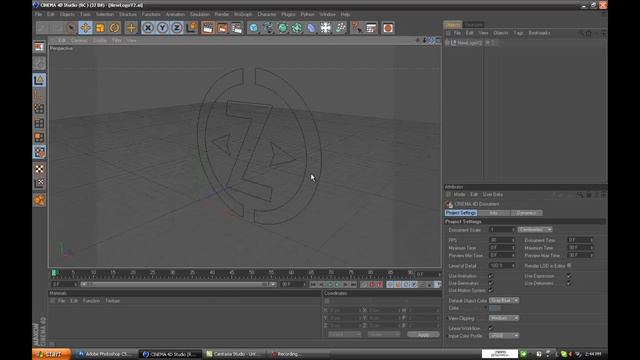Click the FPS field stepper arrows
Image resolution: width=640 pixels, height=360 pixels.
point(513,240)
